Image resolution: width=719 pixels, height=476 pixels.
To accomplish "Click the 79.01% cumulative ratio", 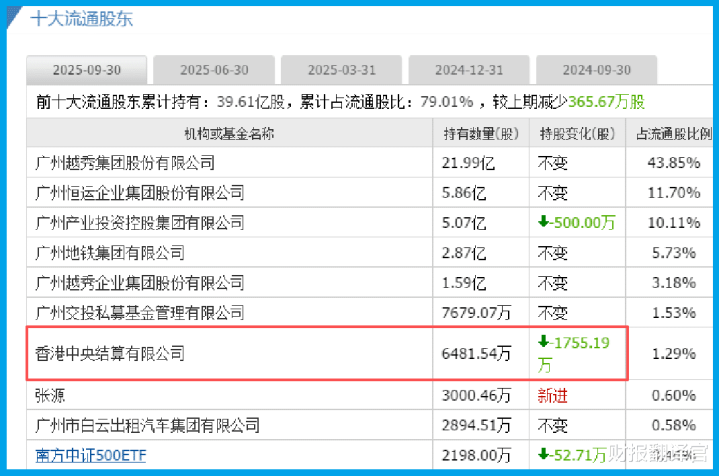I will point(447,102).
